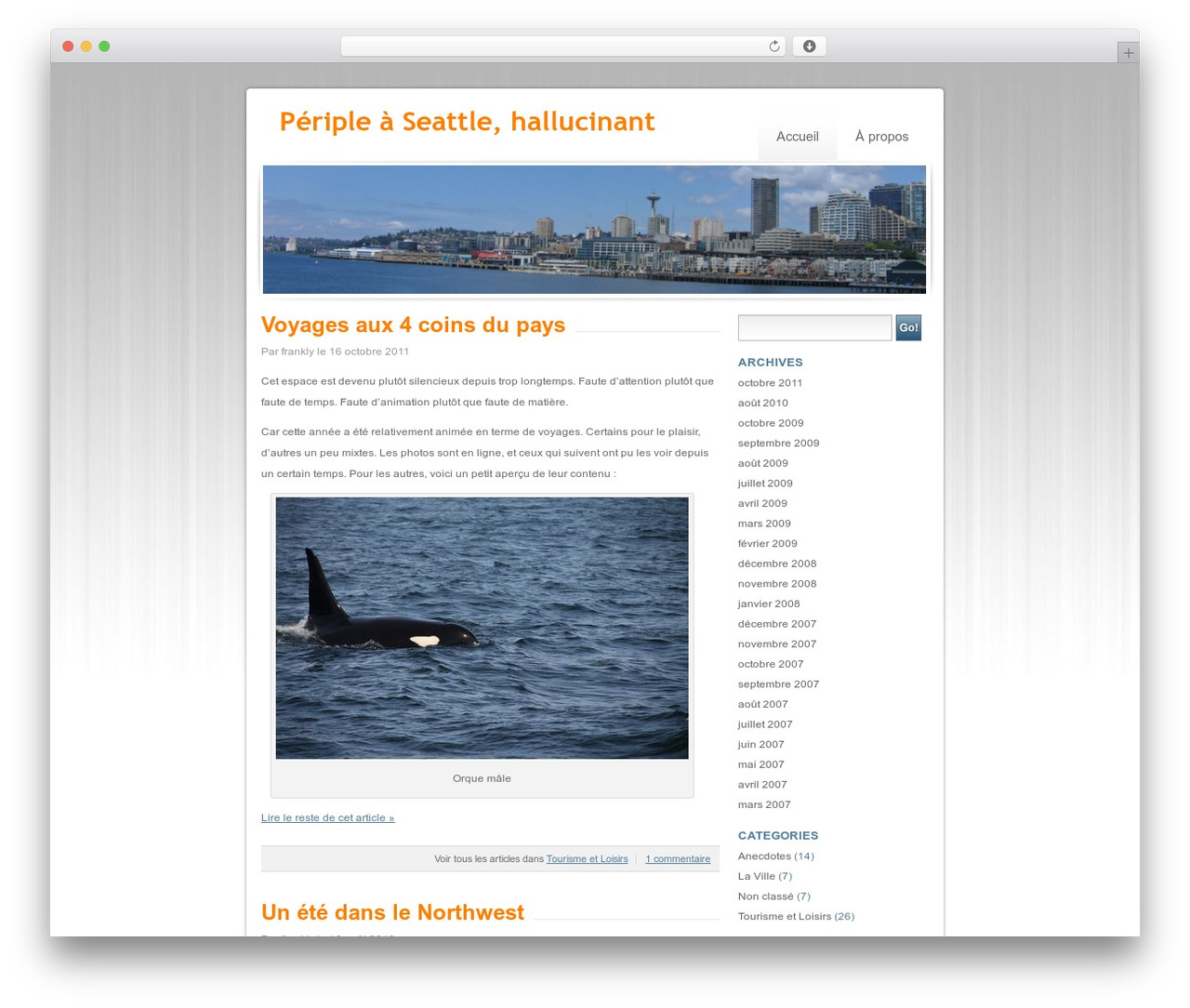
Task: Click the browser reload icon
Action: tap(773, 46)
